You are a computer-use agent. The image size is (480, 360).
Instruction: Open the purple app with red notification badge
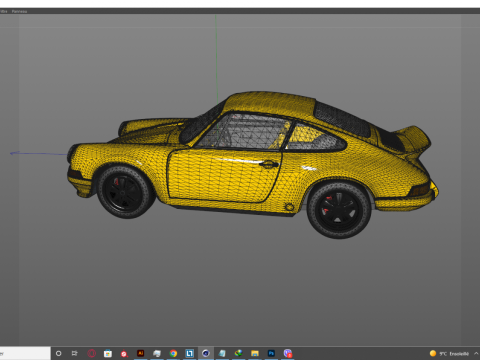pos(288,353)
